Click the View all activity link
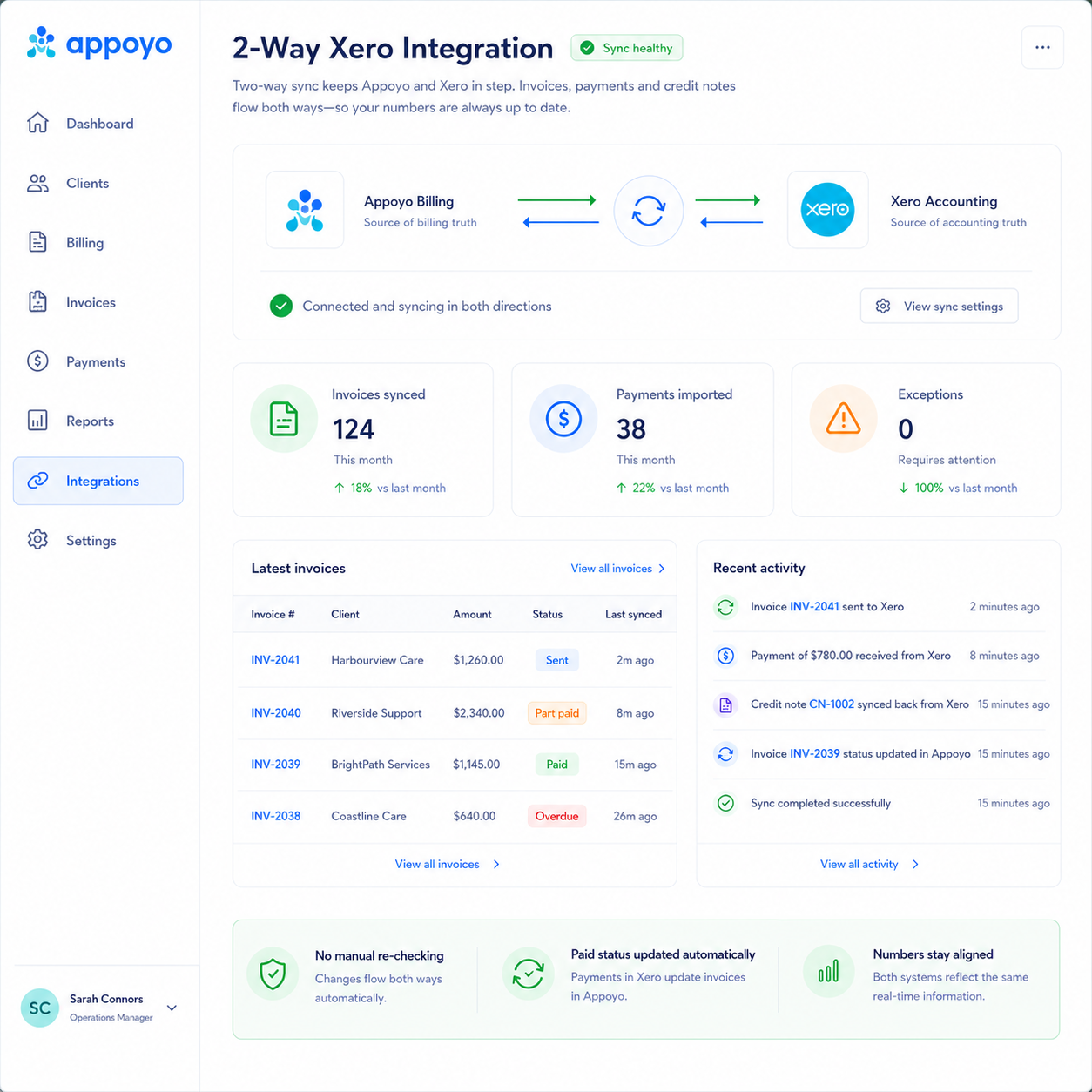1092x1092 pixels. (x=859, y=865)
